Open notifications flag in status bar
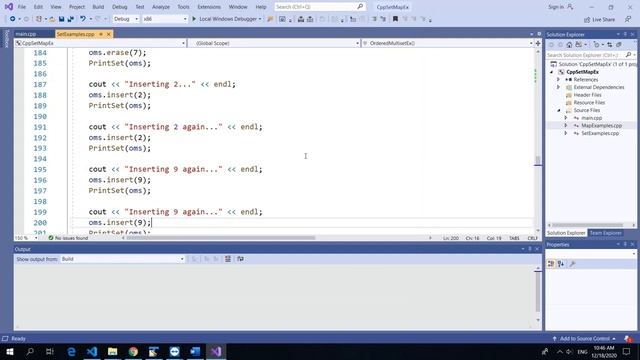This screenshot has width=640, height=360. pos(628,339)
